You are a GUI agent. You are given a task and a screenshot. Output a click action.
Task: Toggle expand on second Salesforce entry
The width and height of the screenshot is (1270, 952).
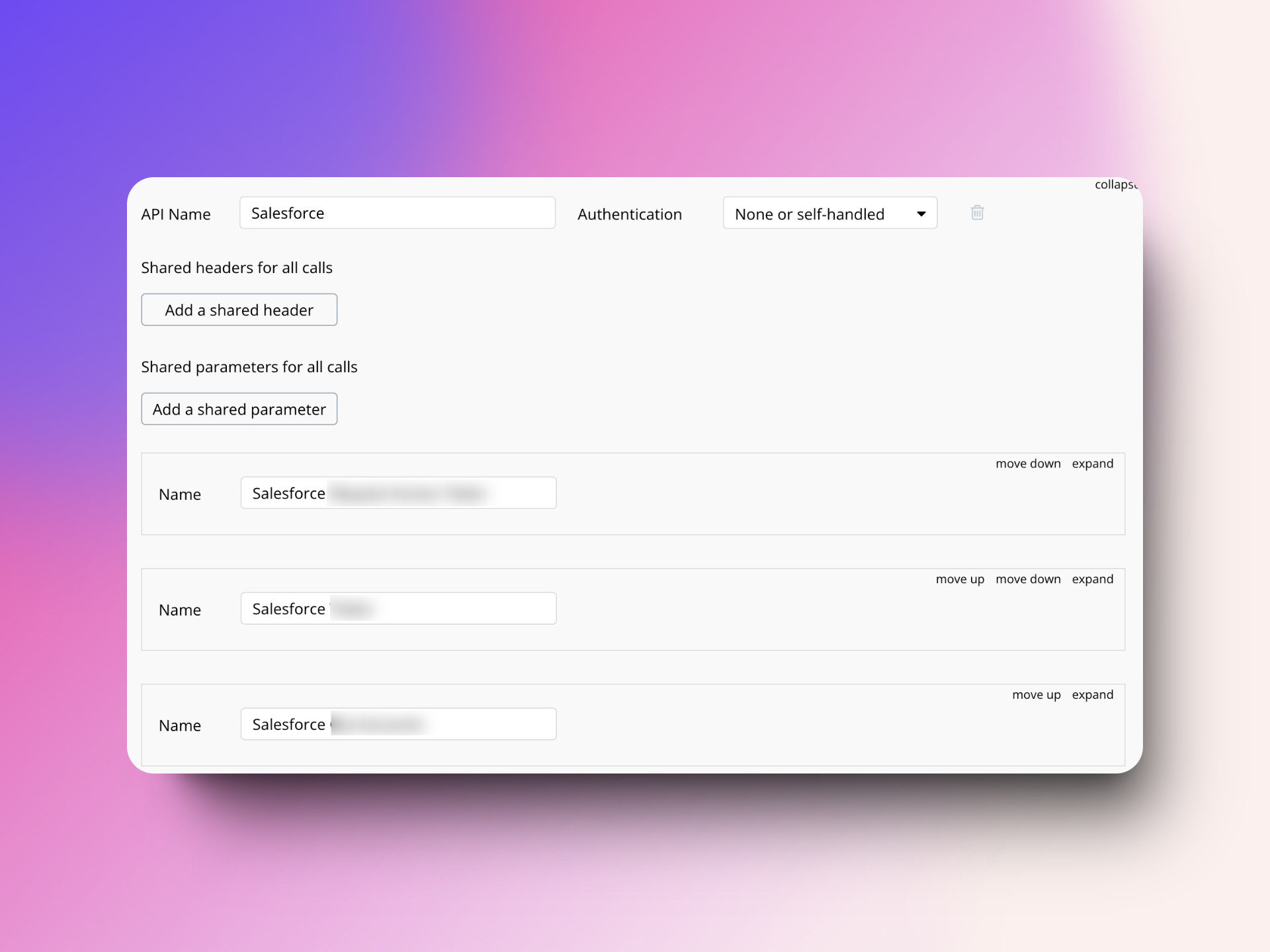point(1094,578)
